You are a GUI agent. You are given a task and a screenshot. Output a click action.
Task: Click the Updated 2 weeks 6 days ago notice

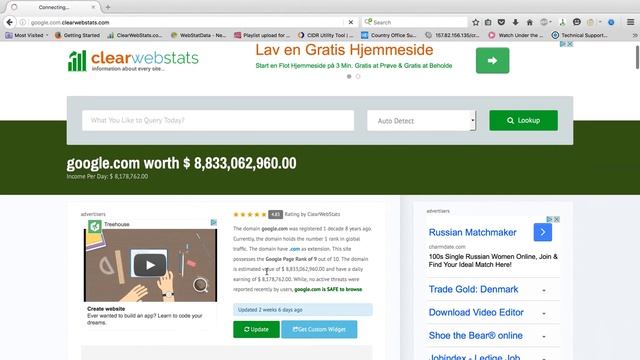click(x=302, y=310)
